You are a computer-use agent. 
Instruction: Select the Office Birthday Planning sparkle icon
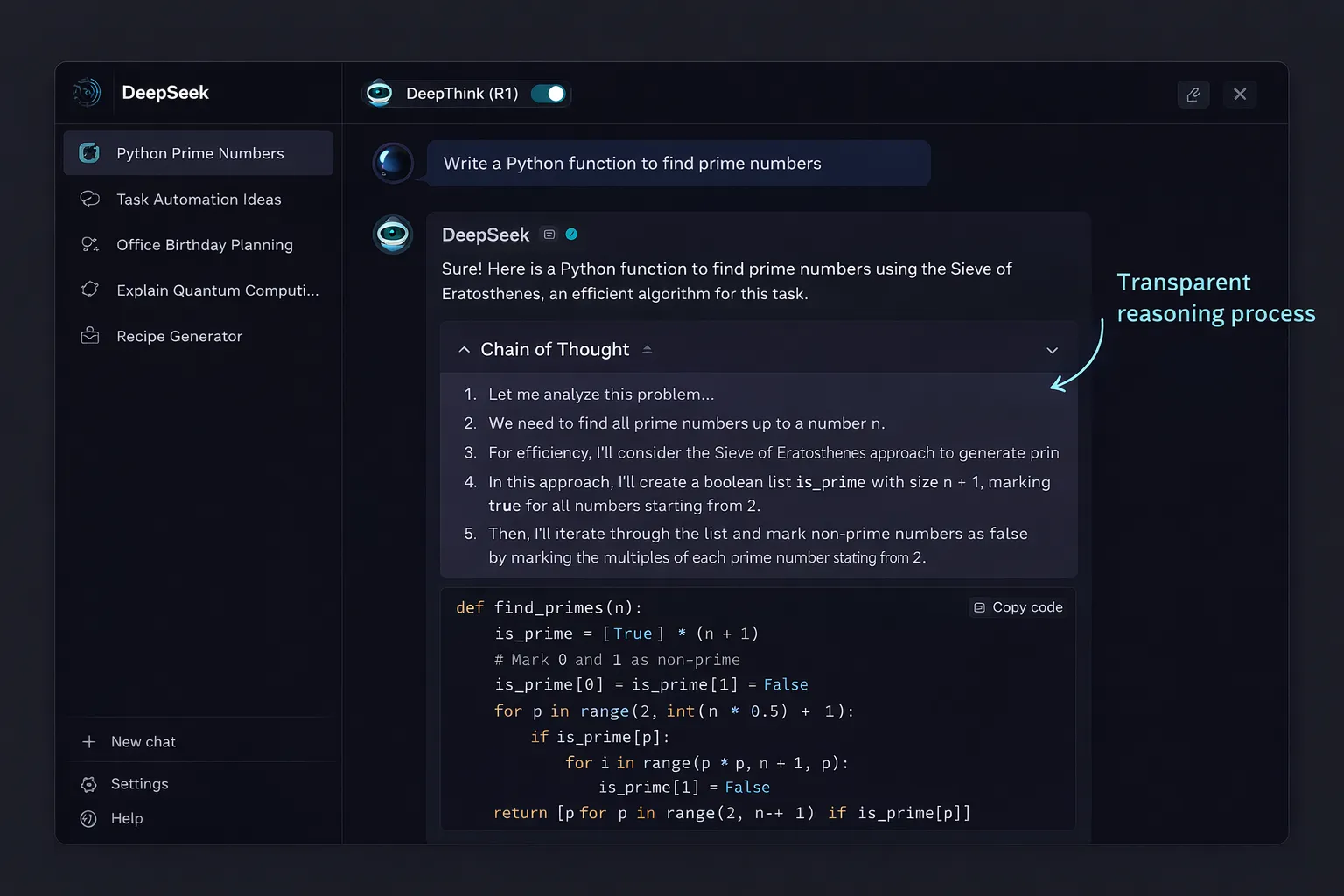pos(89,244)
